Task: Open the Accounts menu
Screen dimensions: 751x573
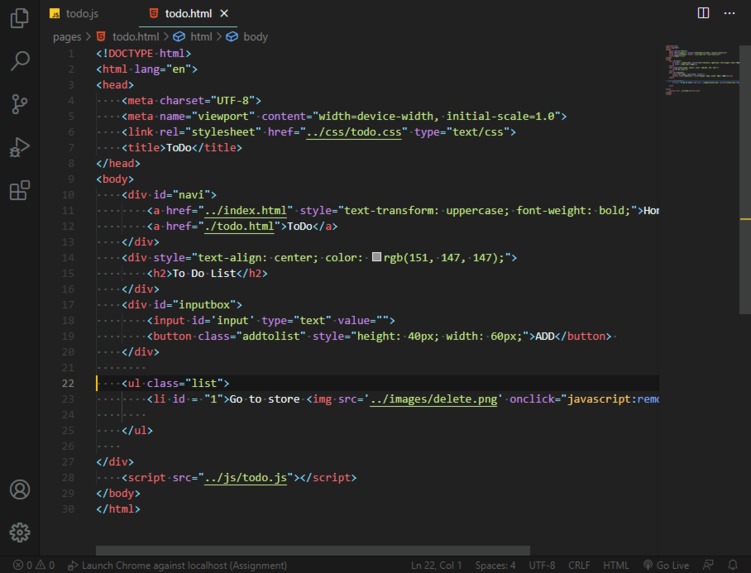Action: (20, 489)
